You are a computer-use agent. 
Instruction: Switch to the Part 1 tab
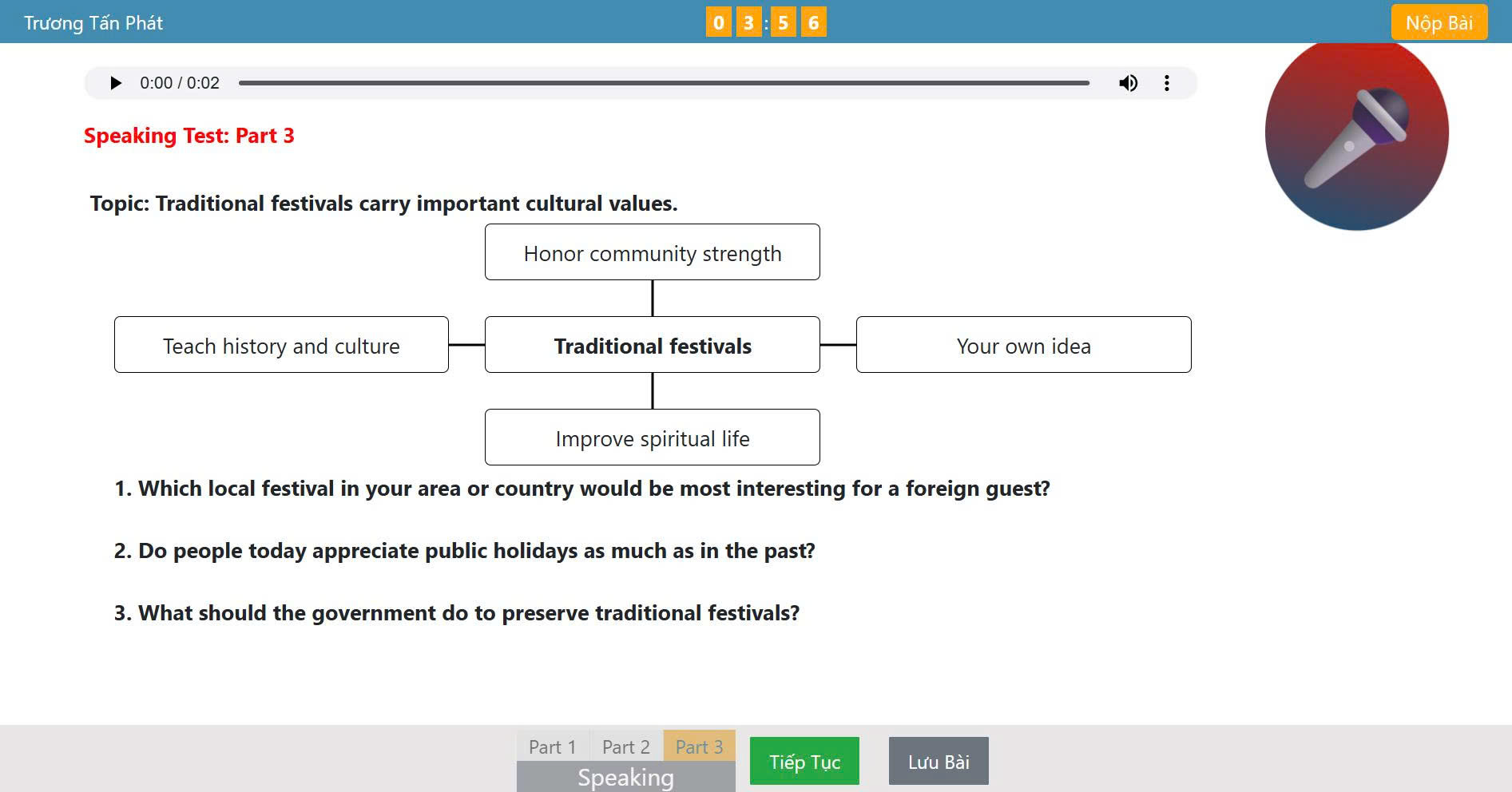(552, 747)
